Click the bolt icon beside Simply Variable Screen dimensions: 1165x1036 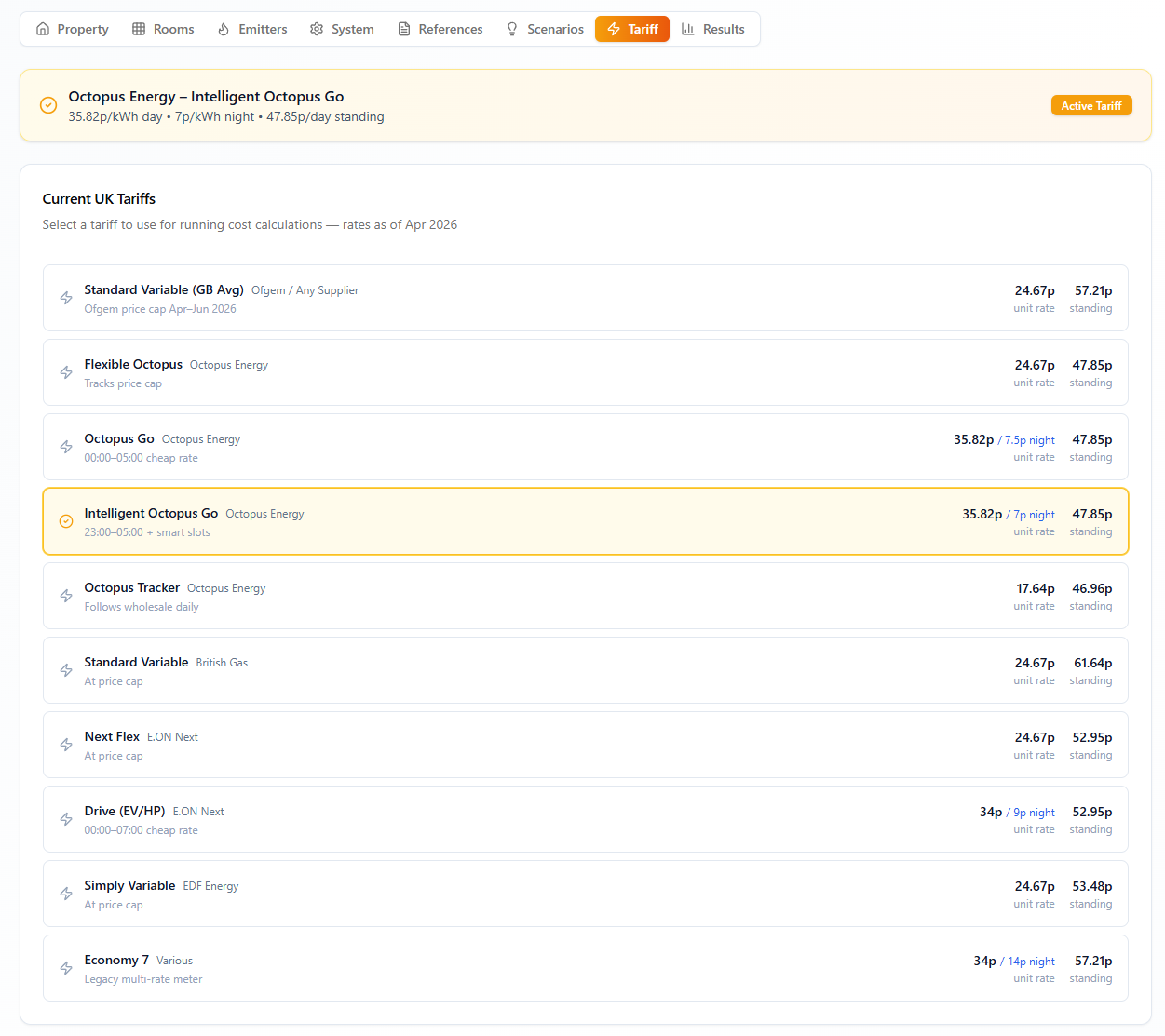66,894
